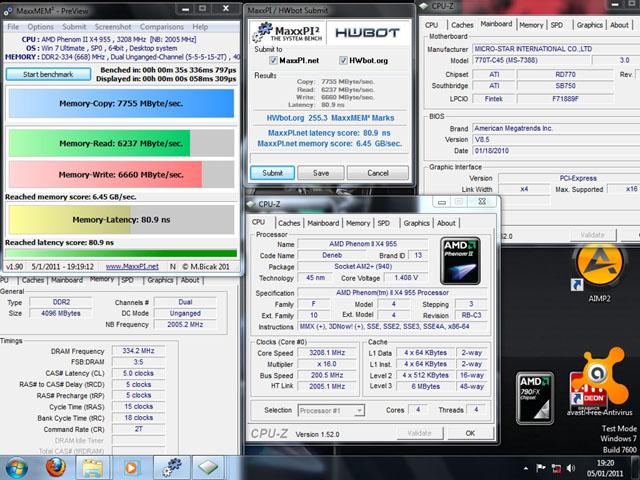Open MaxxMEM Submit menu
The height and width of the screenshot is (480, 640).
click(74, 27)
